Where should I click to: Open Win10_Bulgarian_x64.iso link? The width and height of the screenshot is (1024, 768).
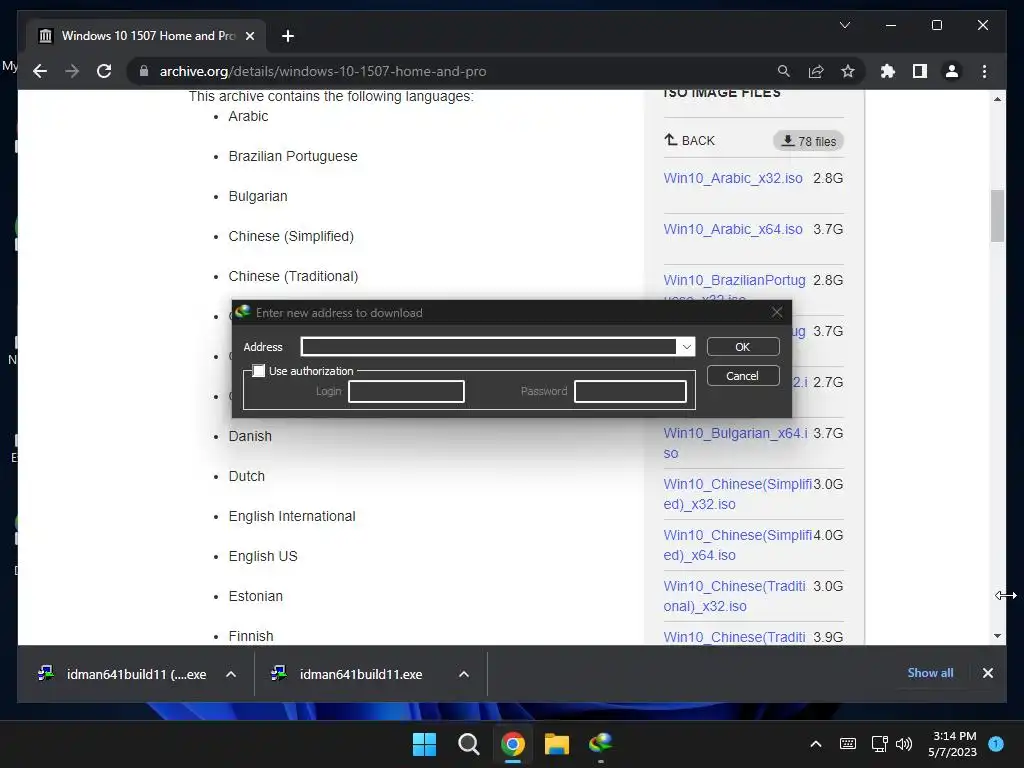(x=735, y=443)
